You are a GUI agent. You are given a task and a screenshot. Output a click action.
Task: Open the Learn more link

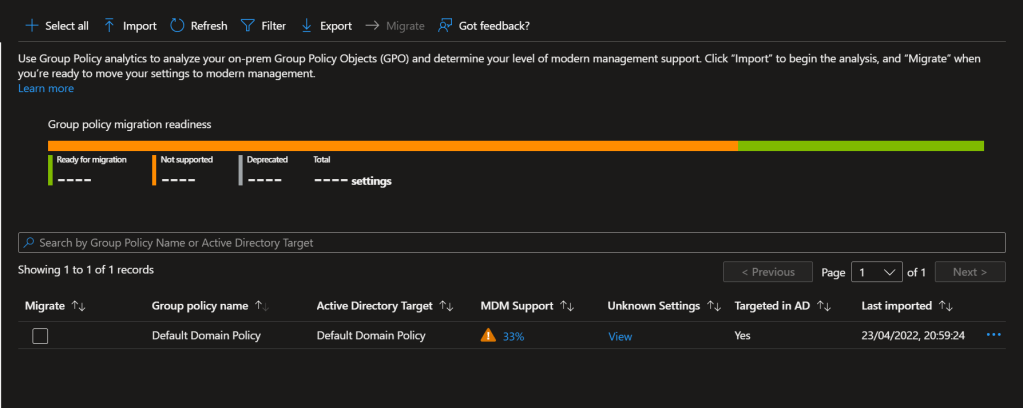(x=46, y=89)
